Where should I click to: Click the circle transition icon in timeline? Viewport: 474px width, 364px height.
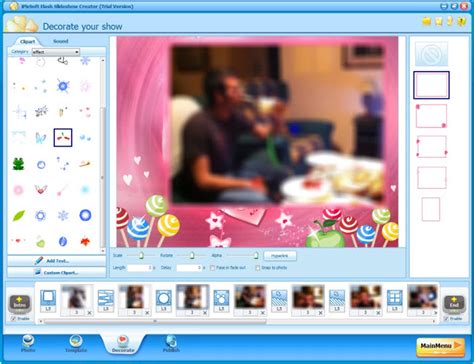pos(163,298)
